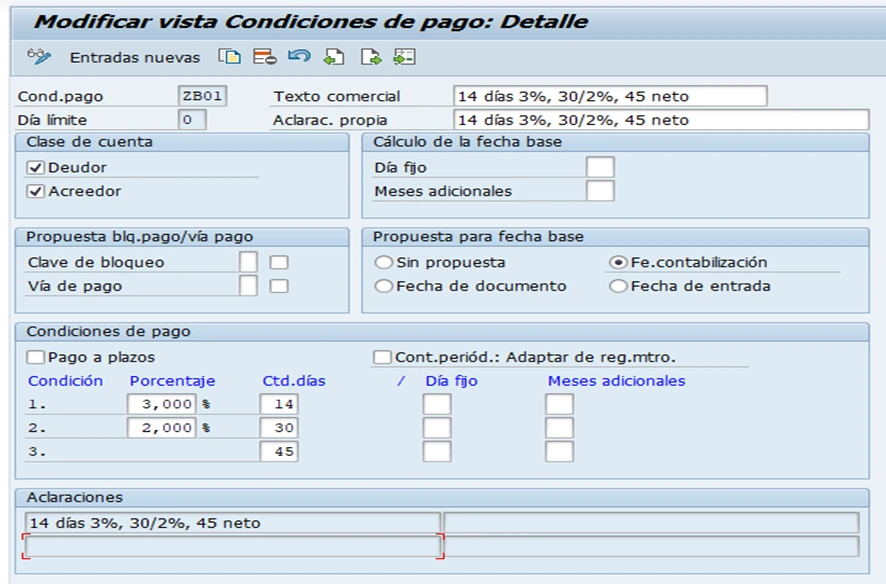The height and width of the screenshot is (584, 886).
Task: Click the Clase de cuenta header
Action: (89, 142)
